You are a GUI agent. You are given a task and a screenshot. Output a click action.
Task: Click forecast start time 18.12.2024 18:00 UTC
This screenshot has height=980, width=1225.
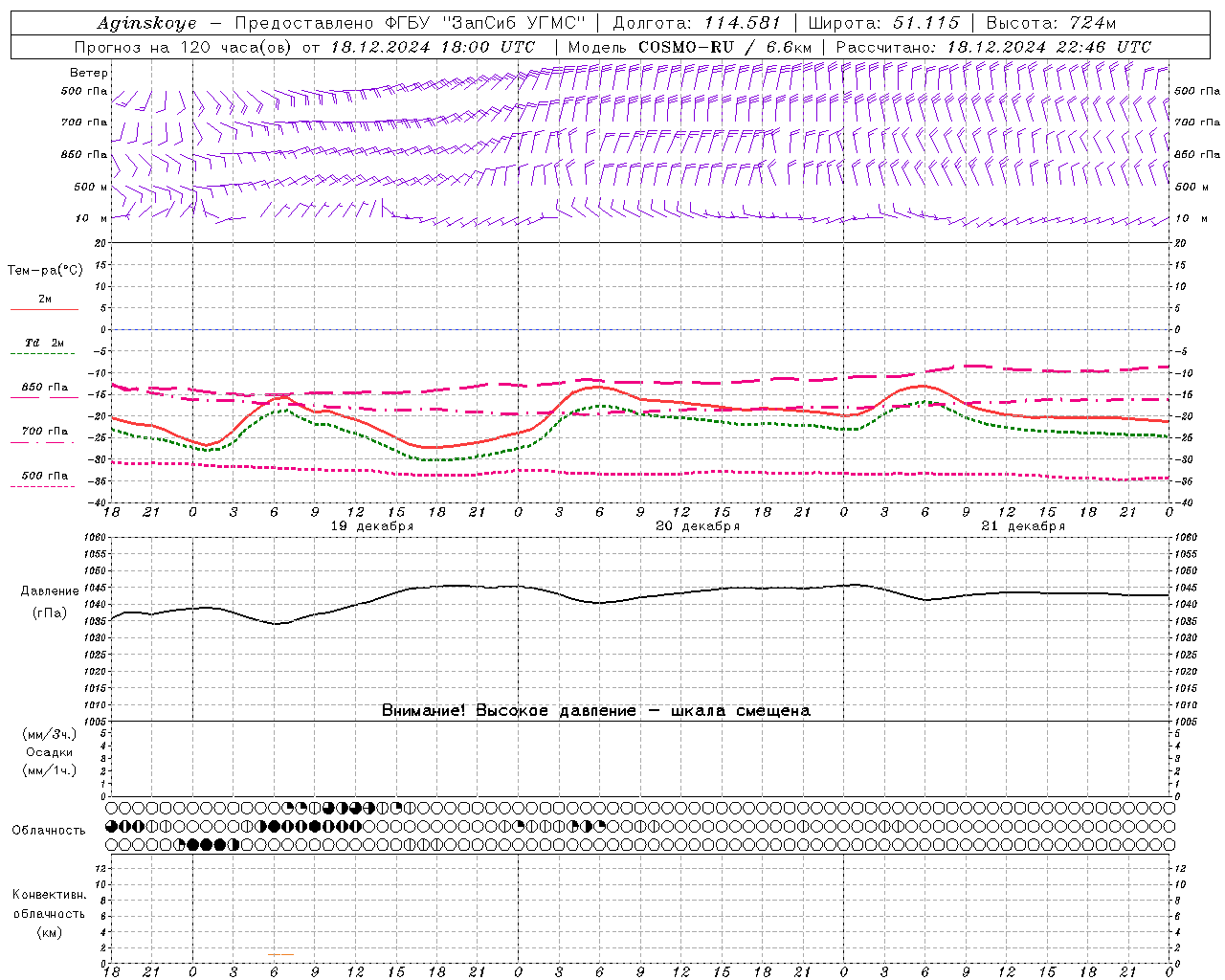[x=433, y=47]
